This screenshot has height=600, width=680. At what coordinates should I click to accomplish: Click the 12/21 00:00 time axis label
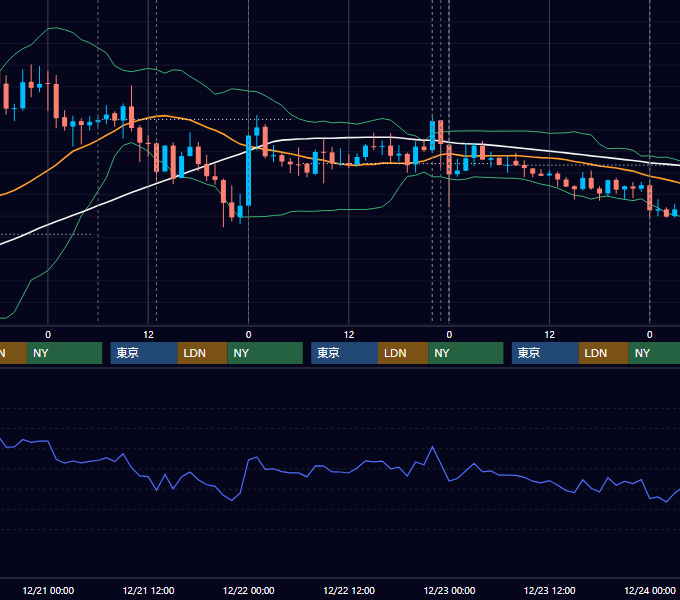(x=48, y=590)
